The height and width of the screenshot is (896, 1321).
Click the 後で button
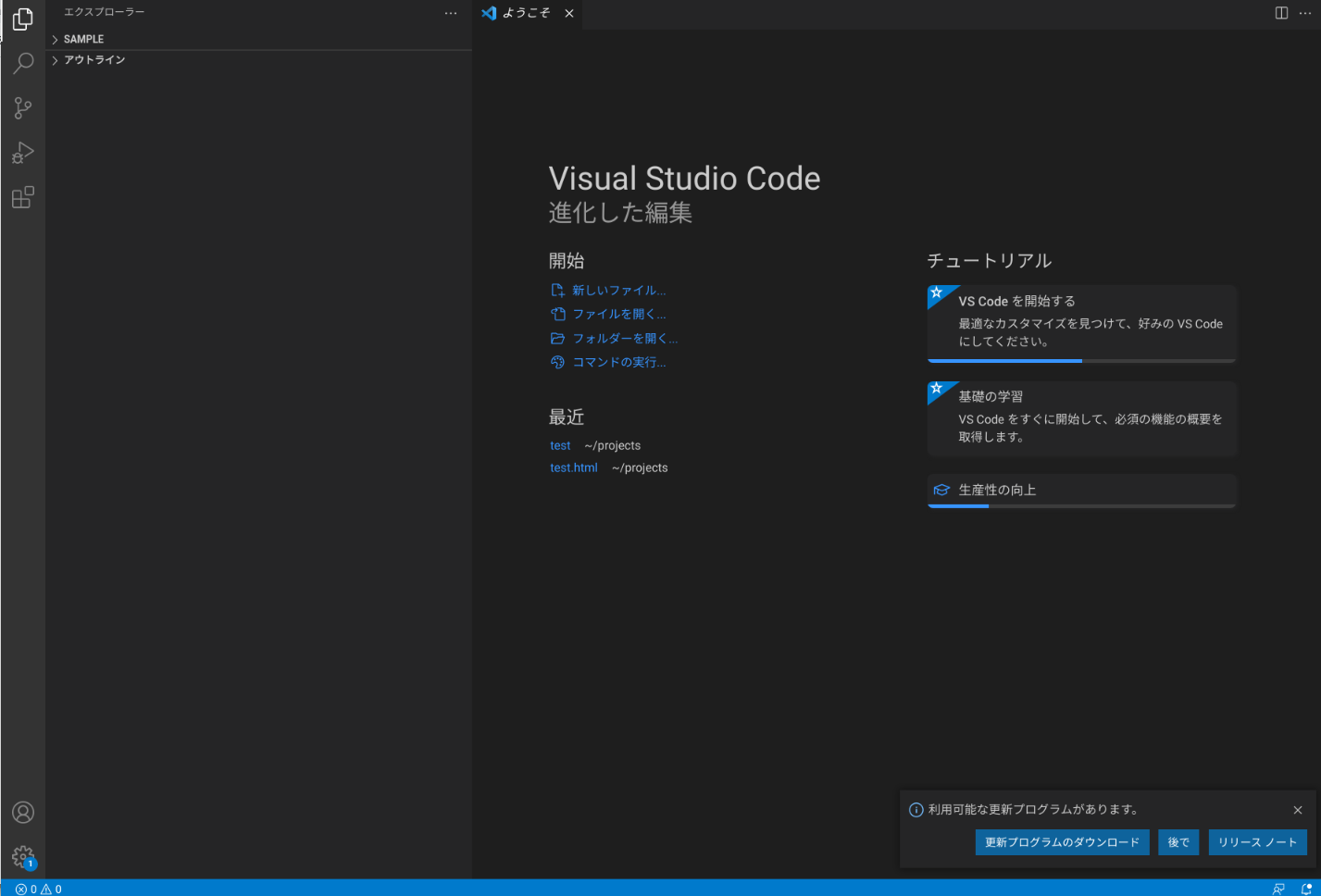pos(1178,842)
